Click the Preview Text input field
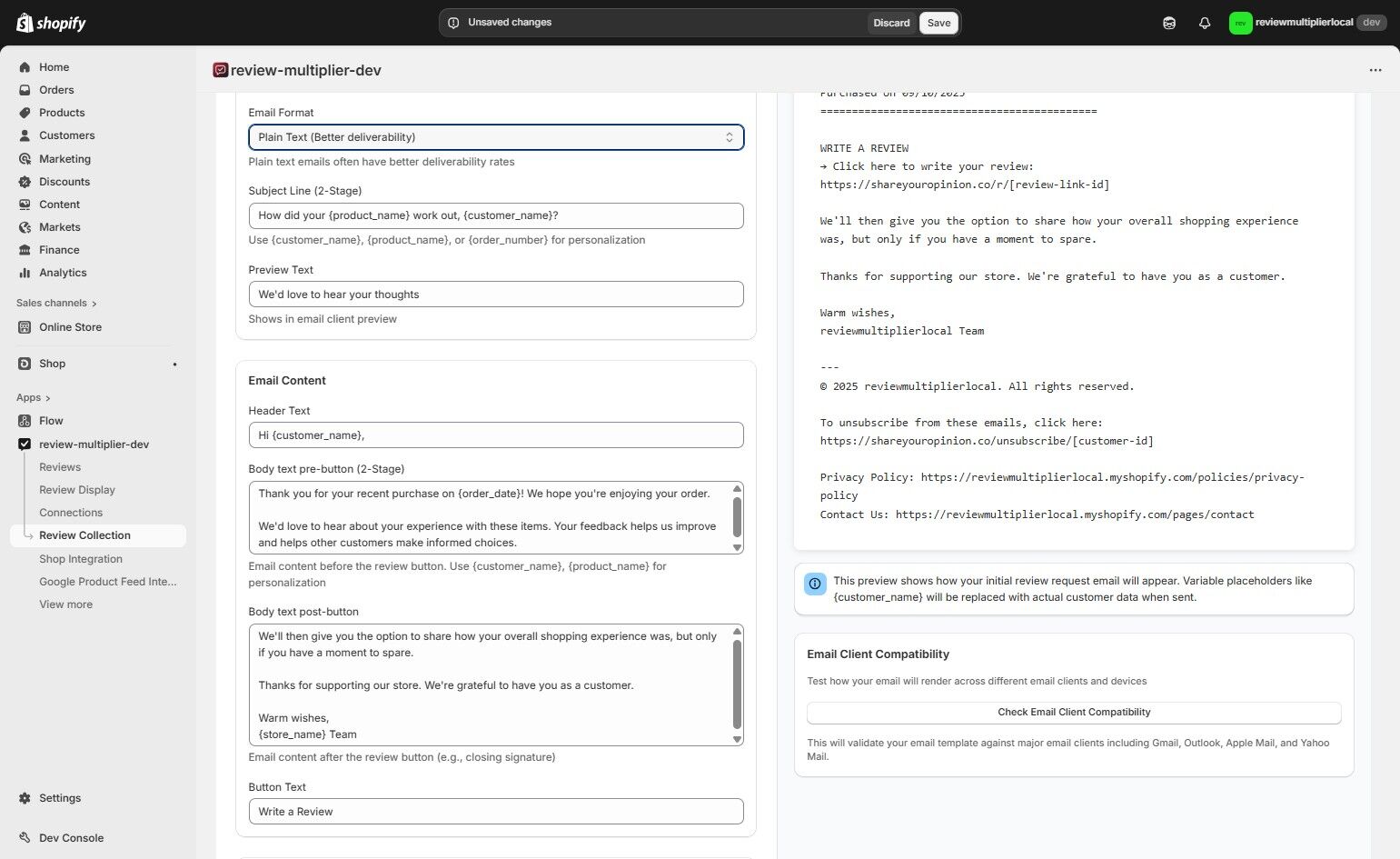 click(495, 294)
